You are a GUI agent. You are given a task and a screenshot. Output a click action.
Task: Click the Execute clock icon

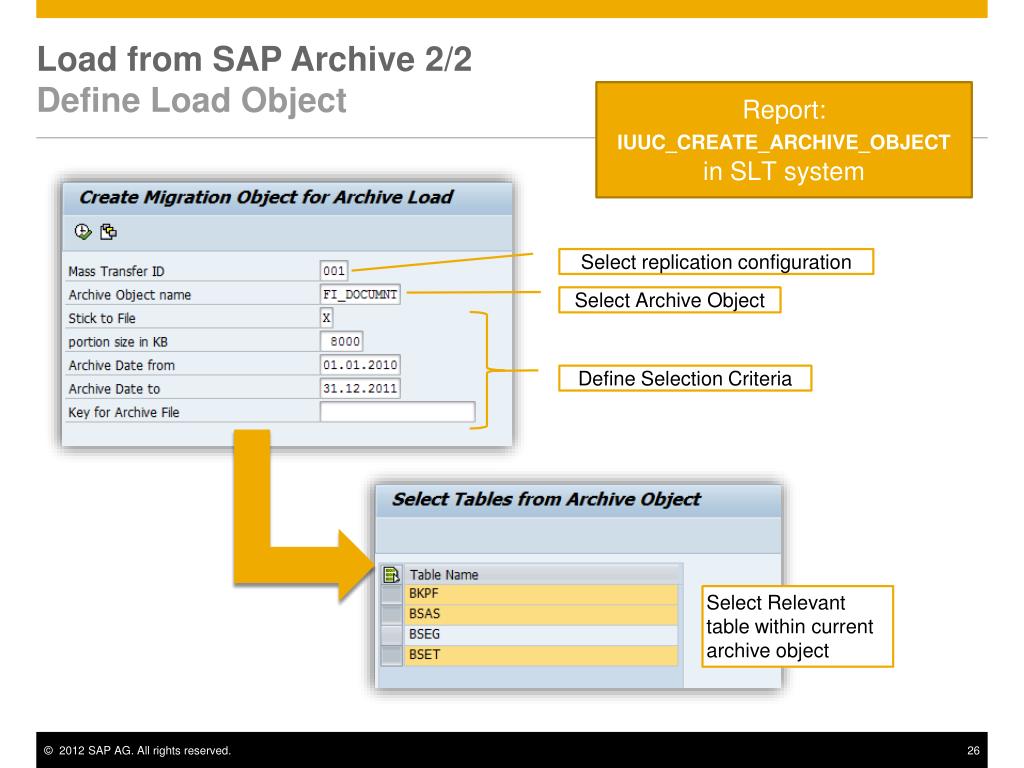pos(83,232)
